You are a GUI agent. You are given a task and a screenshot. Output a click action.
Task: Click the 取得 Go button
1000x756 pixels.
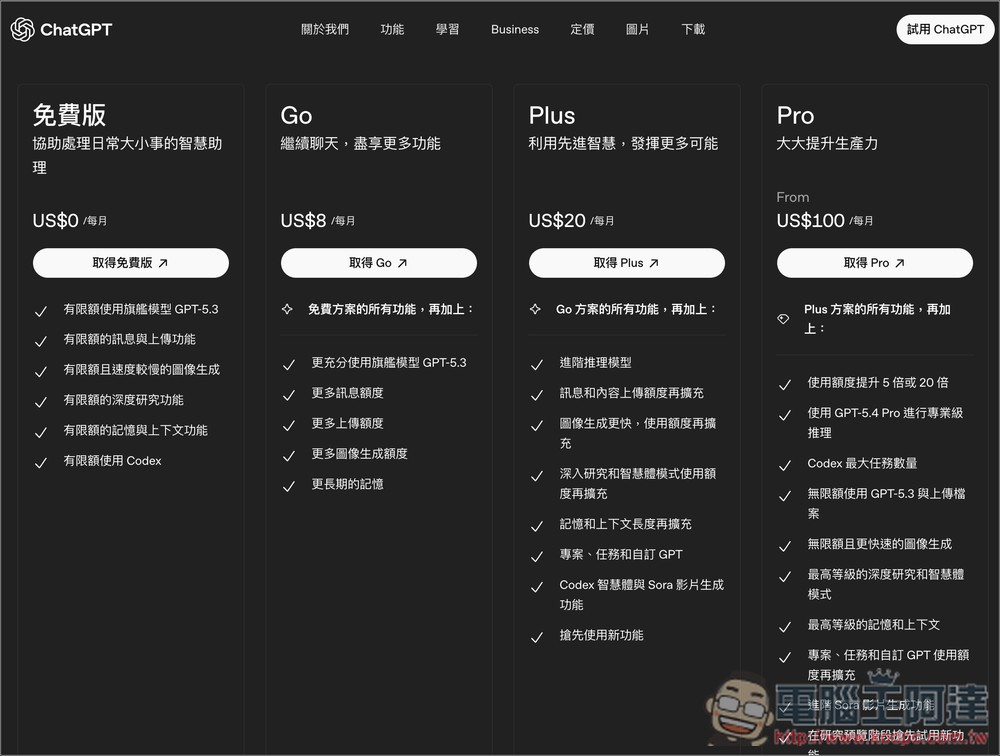click(x=378, y=263)
